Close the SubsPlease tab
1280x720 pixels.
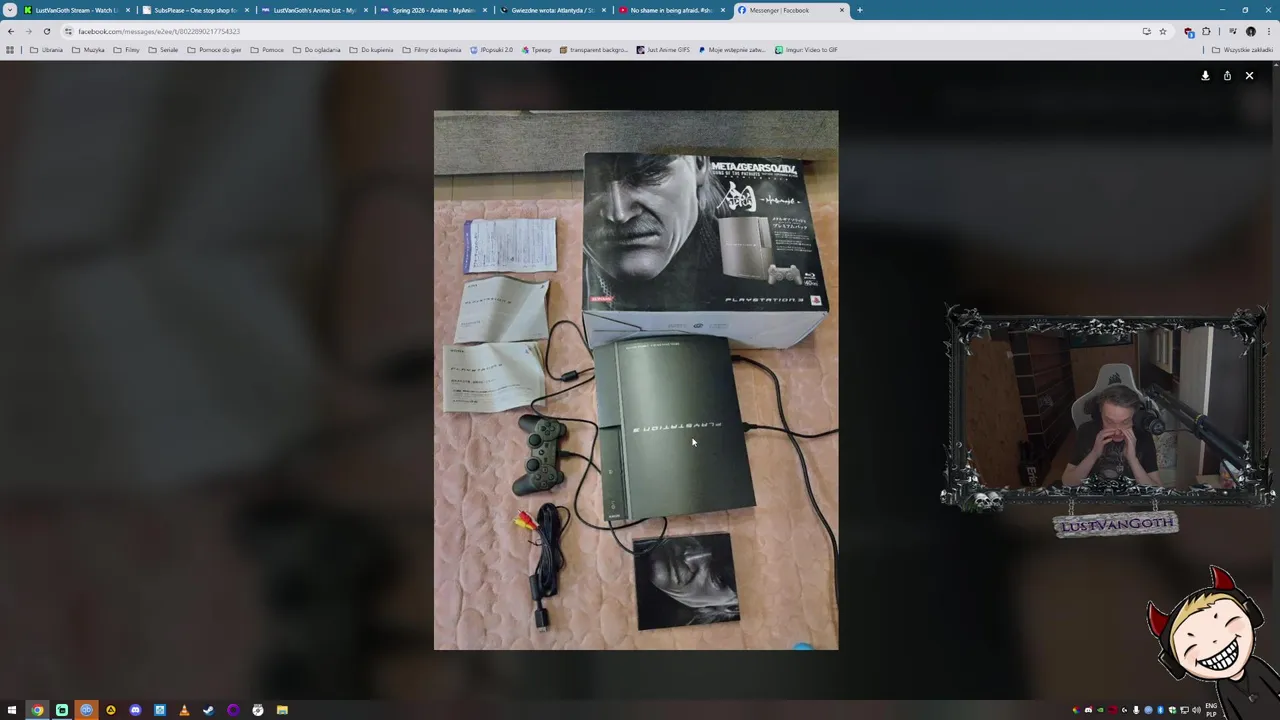(247, 10)
